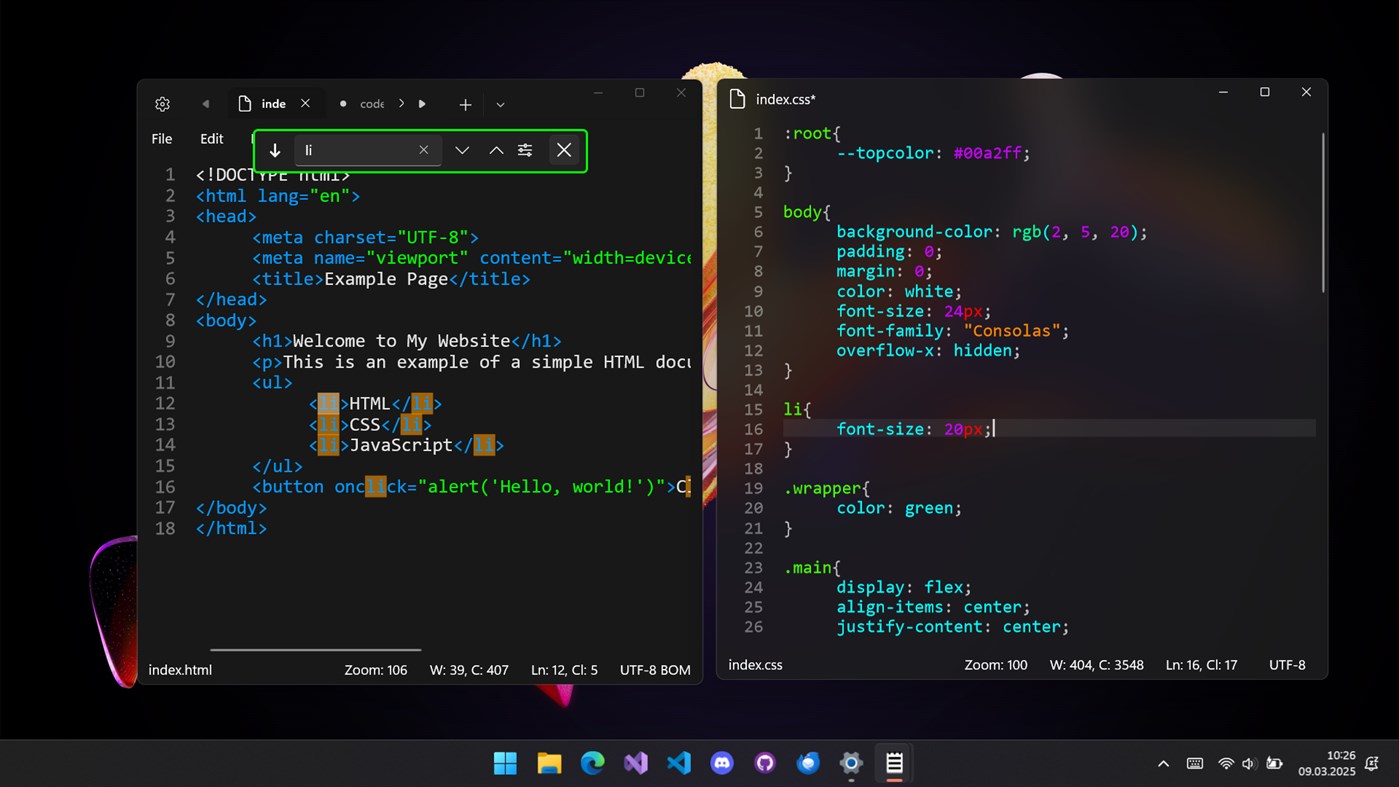Show hidden system tray icons
This screenshot has width=1399, height=787.
coord(1163,764)
